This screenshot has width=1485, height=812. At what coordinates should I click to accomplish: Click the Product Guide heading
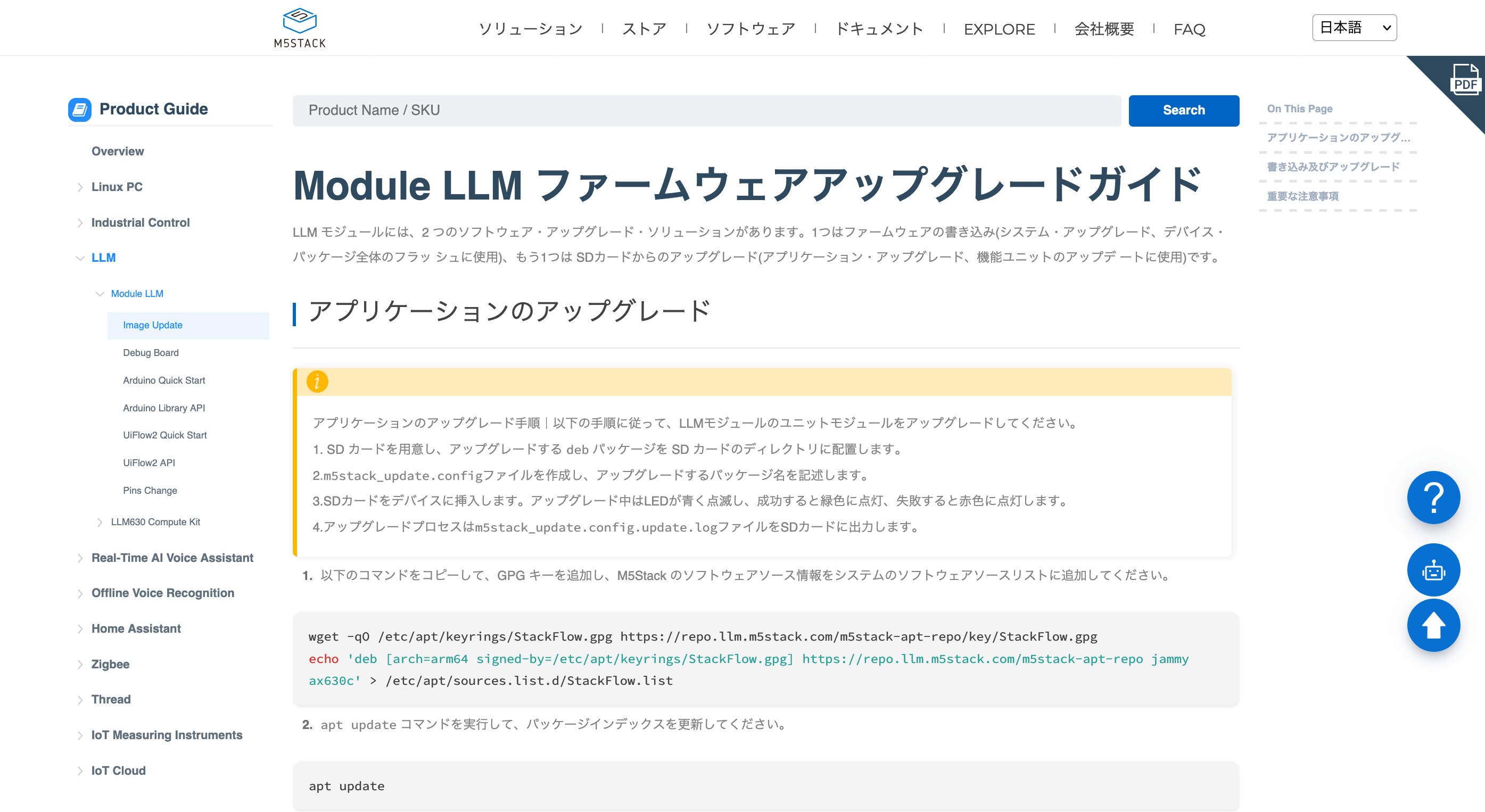pos(153,110)
